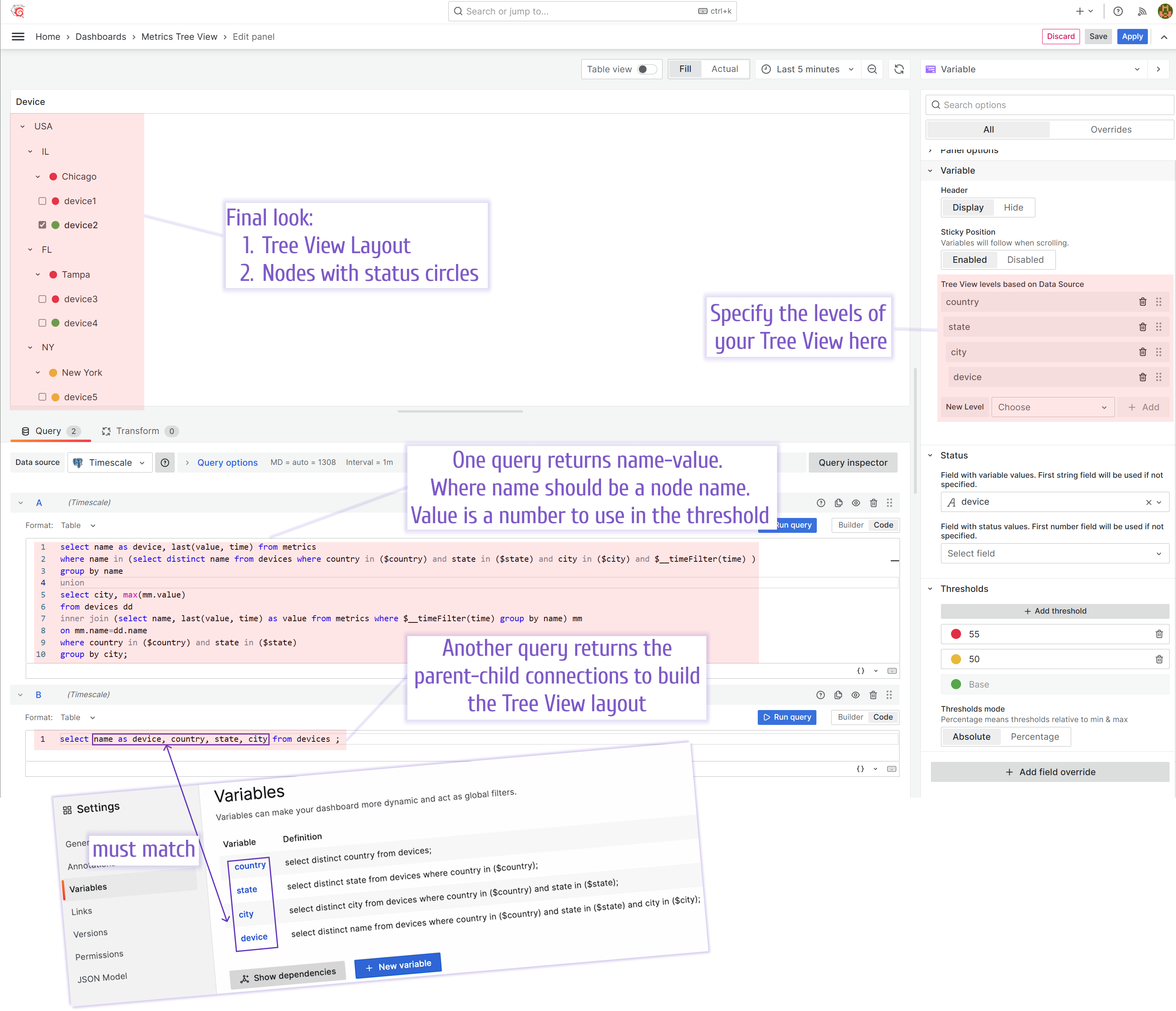The image size is (1176, 1011).
Task: Check the device1 checkbox
Action: tap(42, 201)
